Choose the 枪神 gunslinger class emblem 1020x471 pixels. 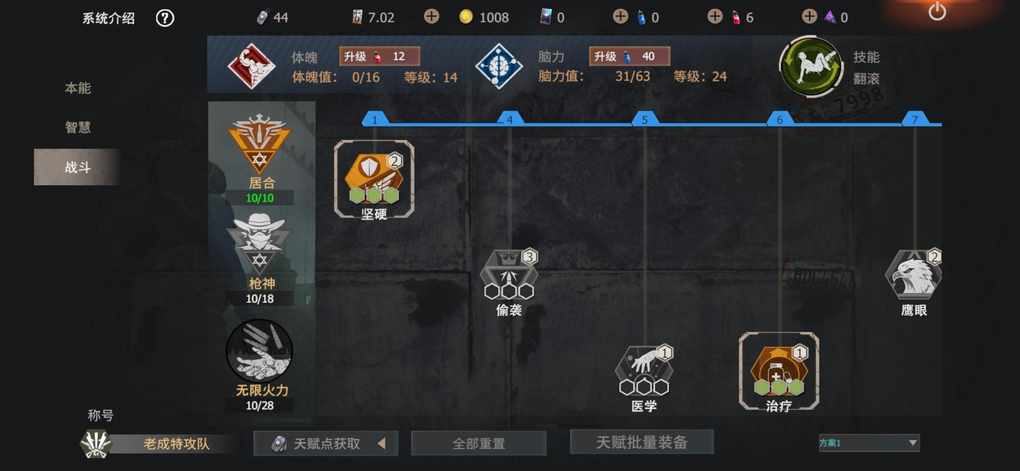(x=259, y=243)
